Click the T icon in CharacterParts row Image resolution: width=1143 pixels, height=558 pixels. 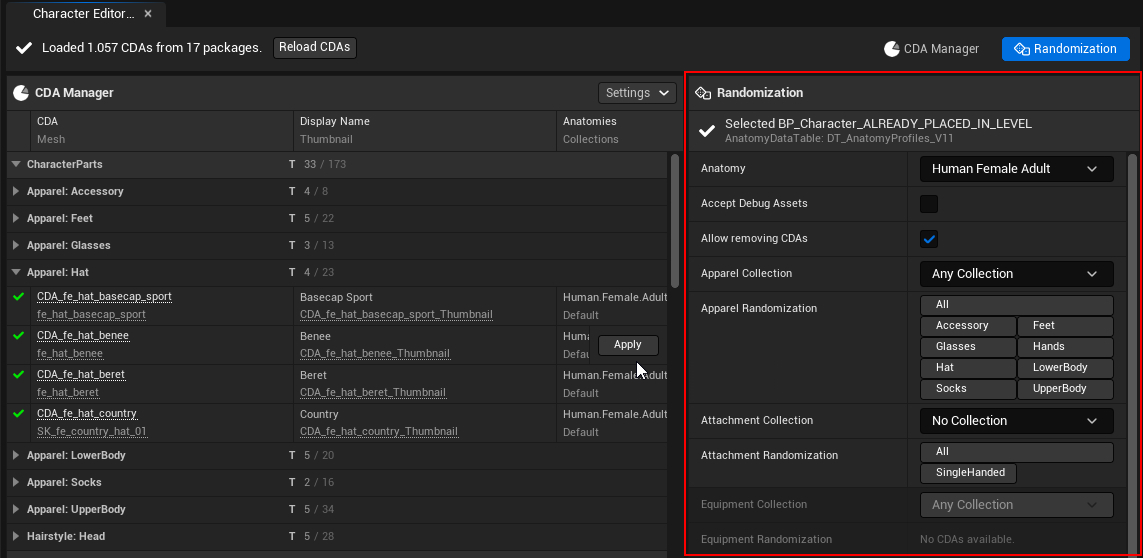(x=292, y=164)
